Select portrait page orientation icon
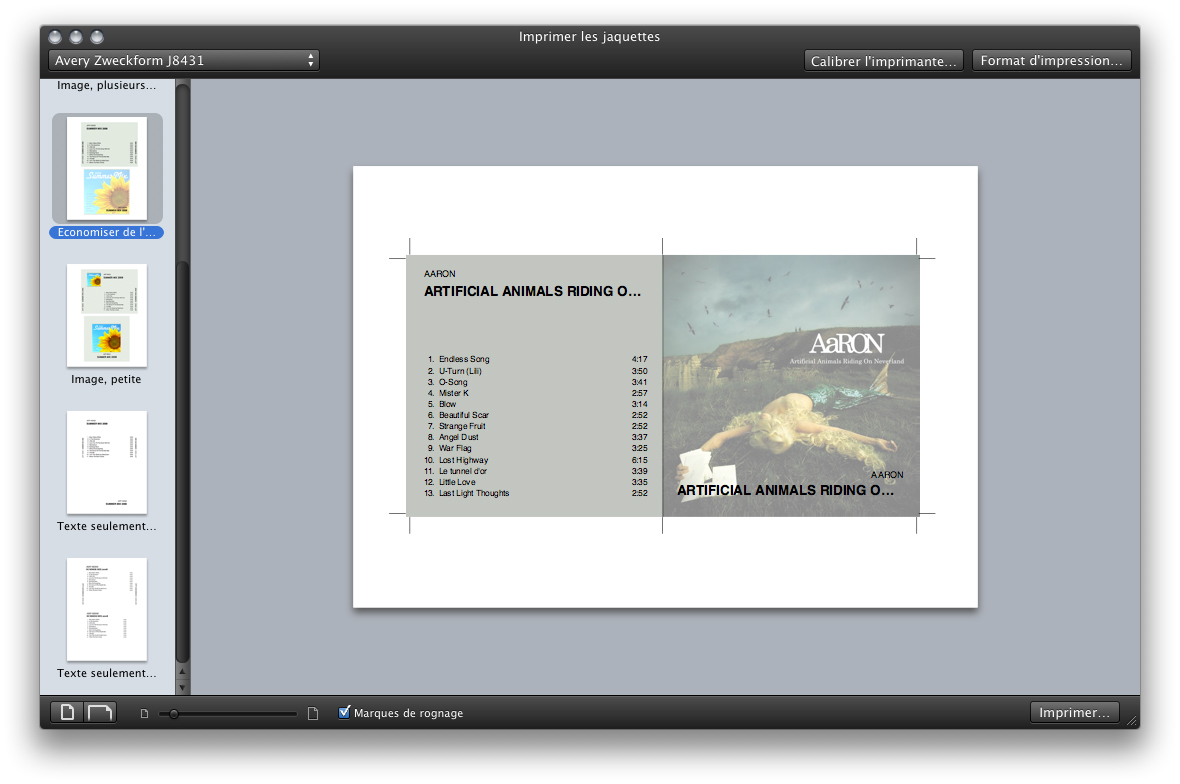1180x784 pixels. click(x=67, y=712)
